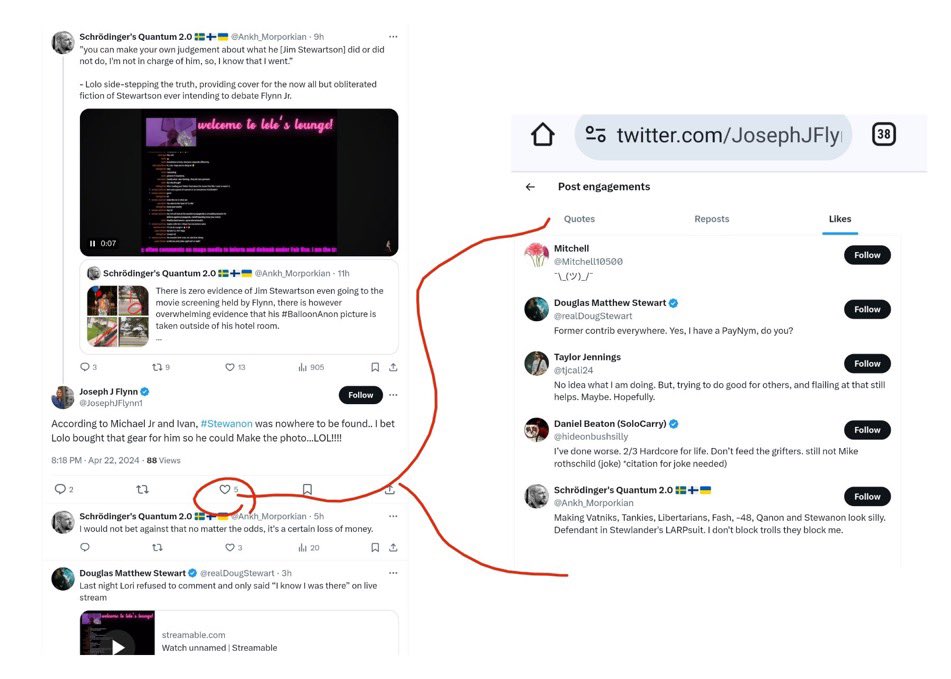
Task: Open the browser home icon
Action: tap(542, 135)
